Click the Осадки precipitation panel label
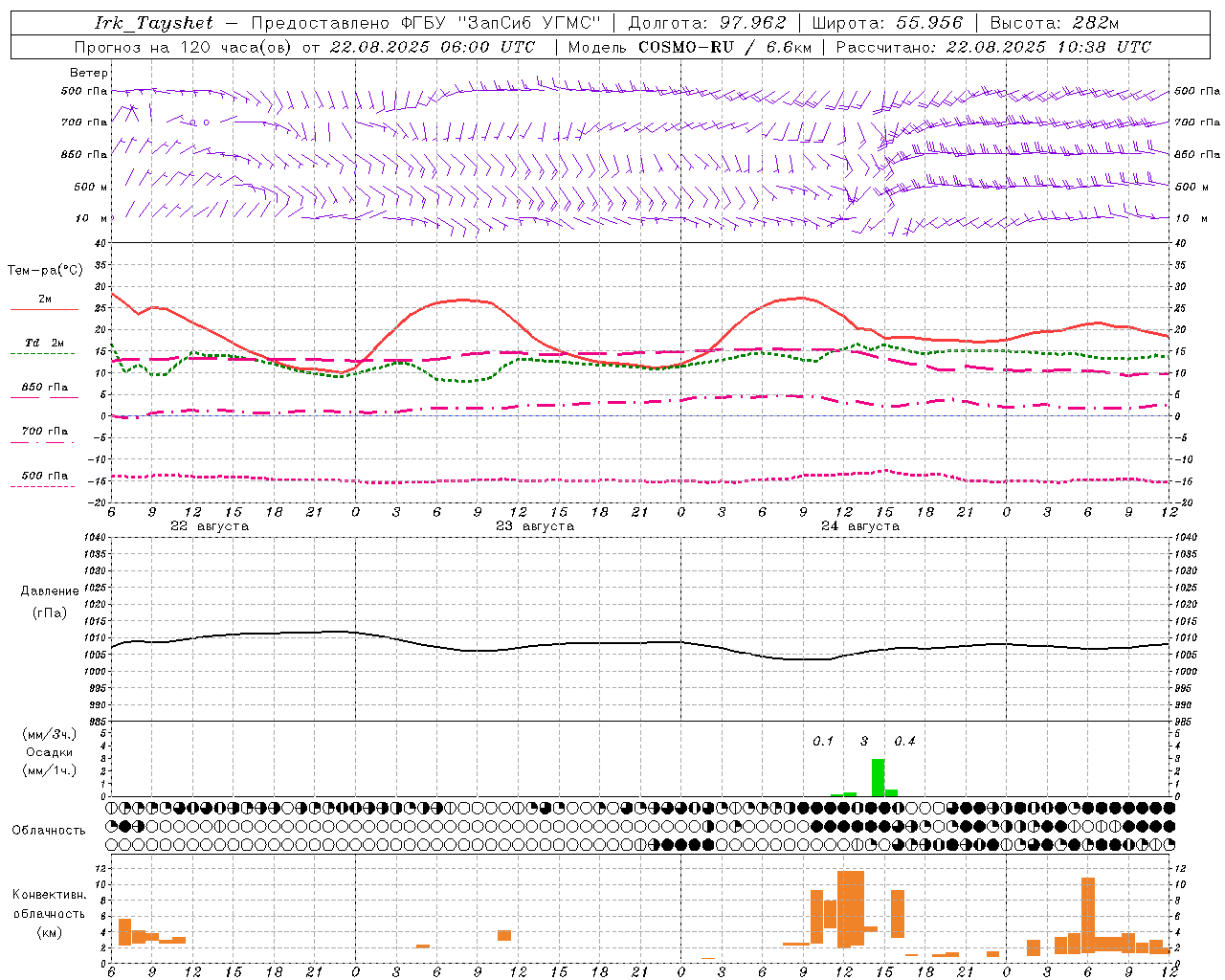 [x=49, y=752]
